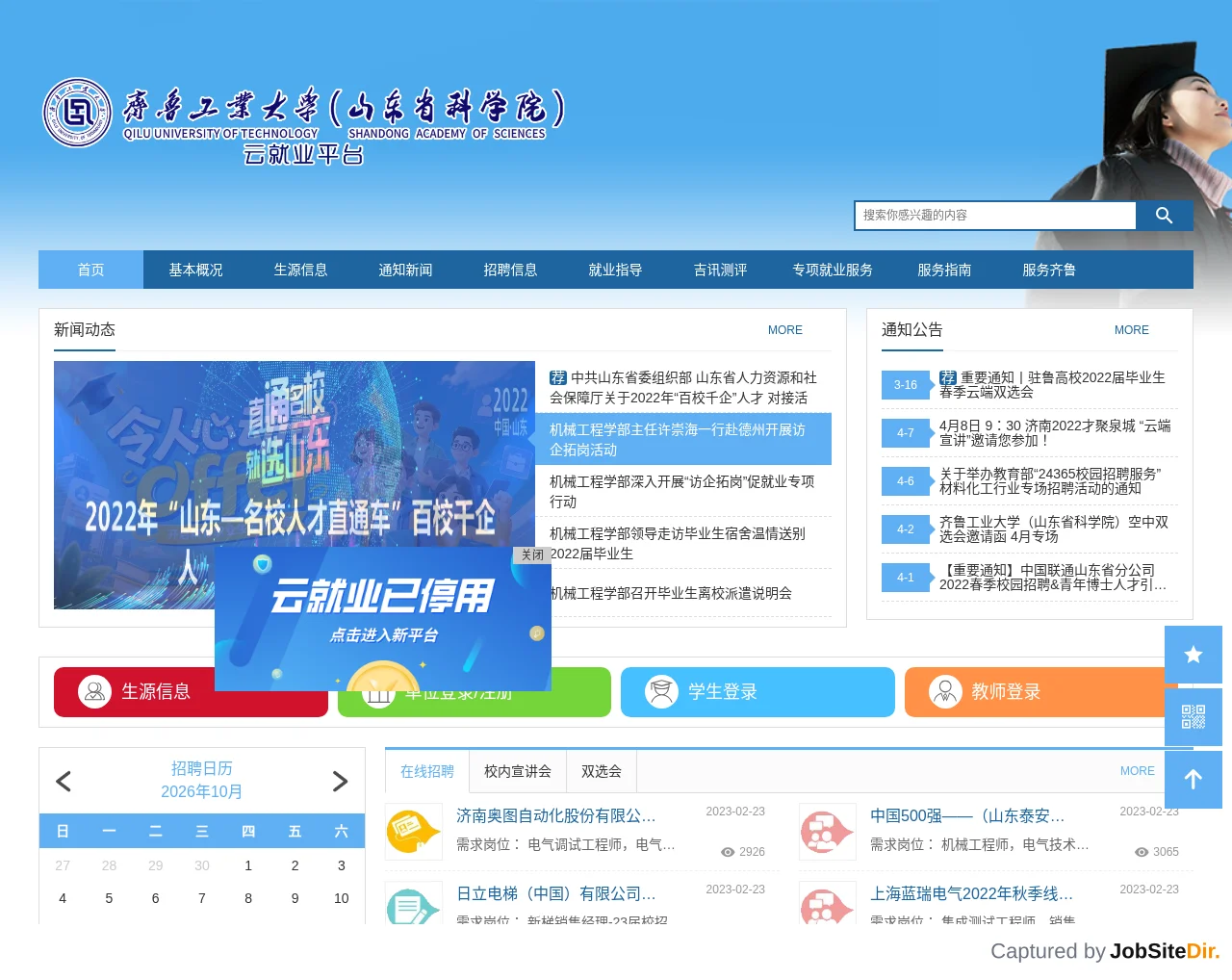This screenshot has width=1232, height=980.
Task: Go to previous month in recruitment calendar
Action: 64,781
